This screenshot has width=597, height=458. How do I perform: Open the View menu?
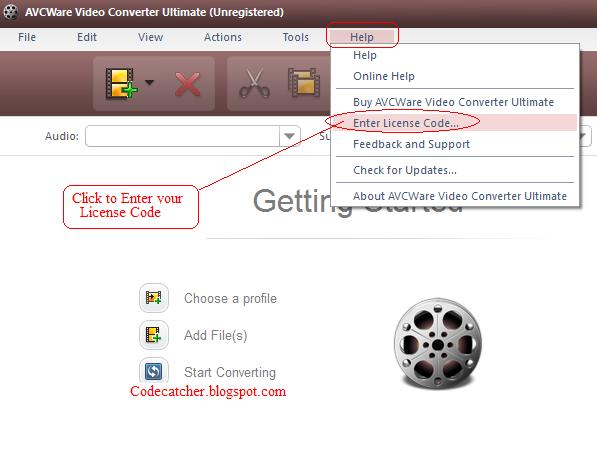click(x=150, y=37)
